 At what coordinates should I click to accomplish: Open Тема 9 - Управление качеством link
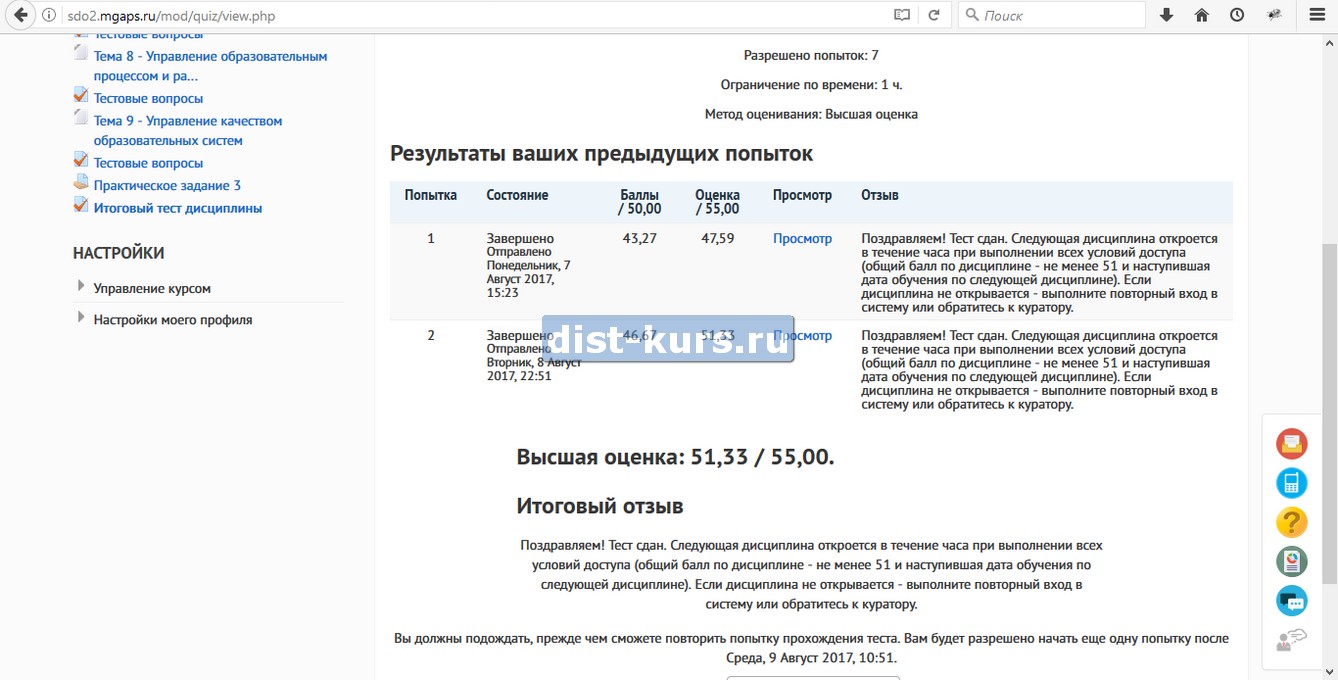pyautogui.click(x=188, y=130)
